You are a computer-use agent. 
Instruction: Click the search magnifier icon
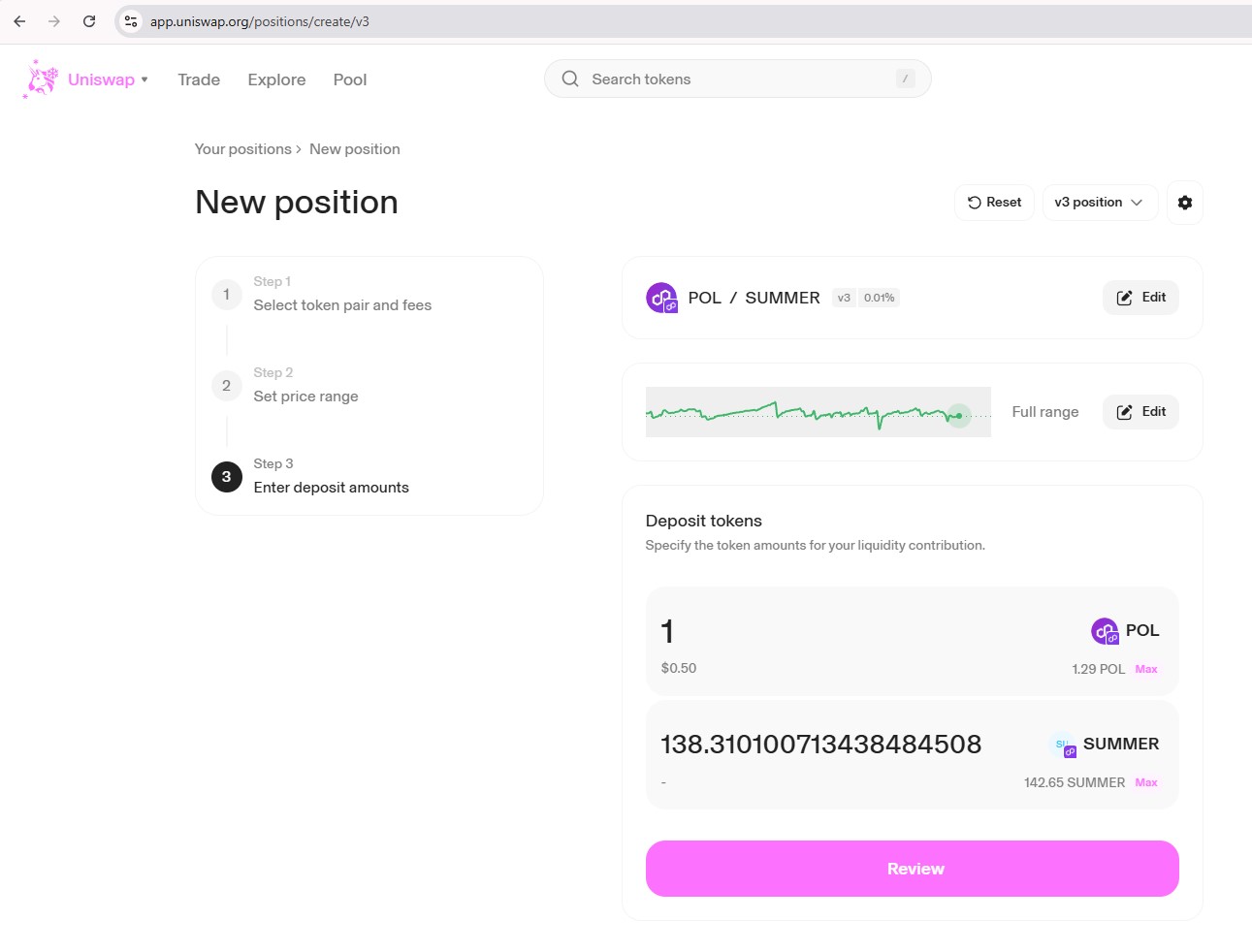tap(570, 79)
